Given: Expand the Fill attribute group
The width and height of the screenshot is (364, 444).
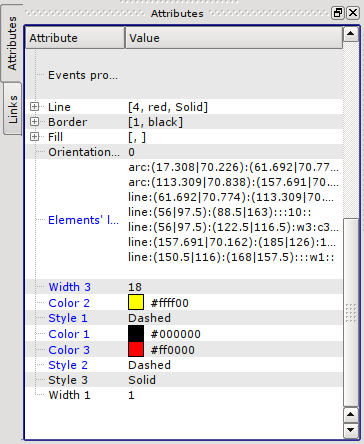Looking at the screenshot, I should click(x=34, y=137).
